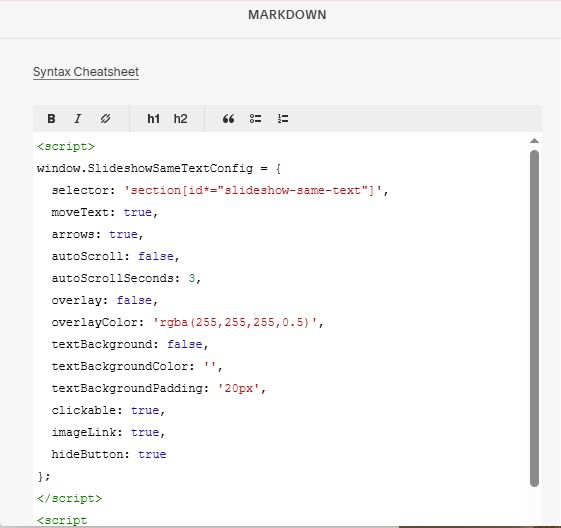561x528 pixels.
Task: Insert a bulleted list
Action: tap(255, 118)
